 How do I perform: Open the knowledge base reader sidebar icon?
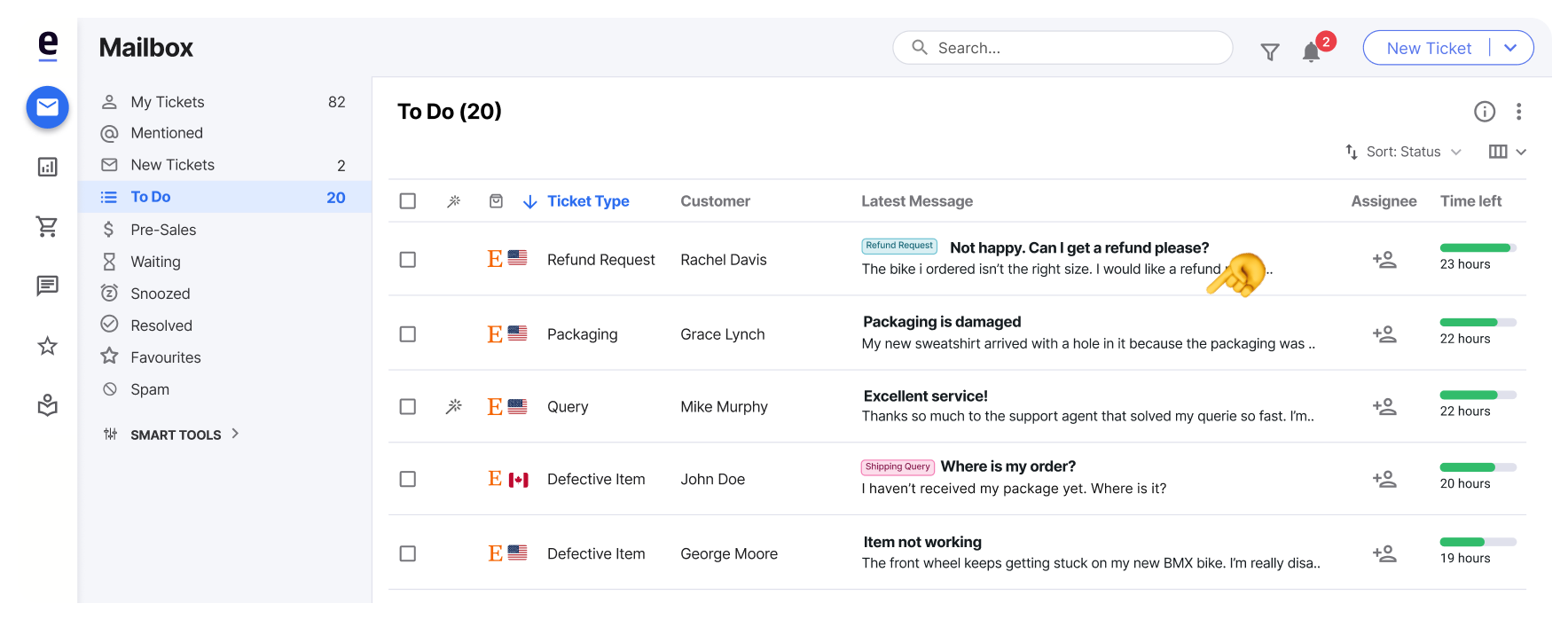(47, 405)
